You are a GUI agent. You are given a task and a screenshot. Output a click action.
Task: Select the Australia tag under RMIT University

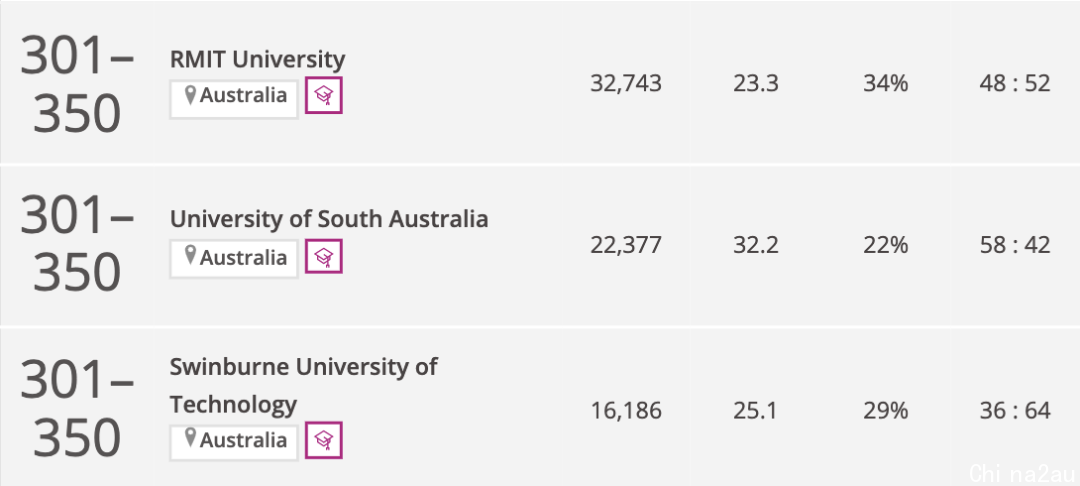tap(234, 99)
